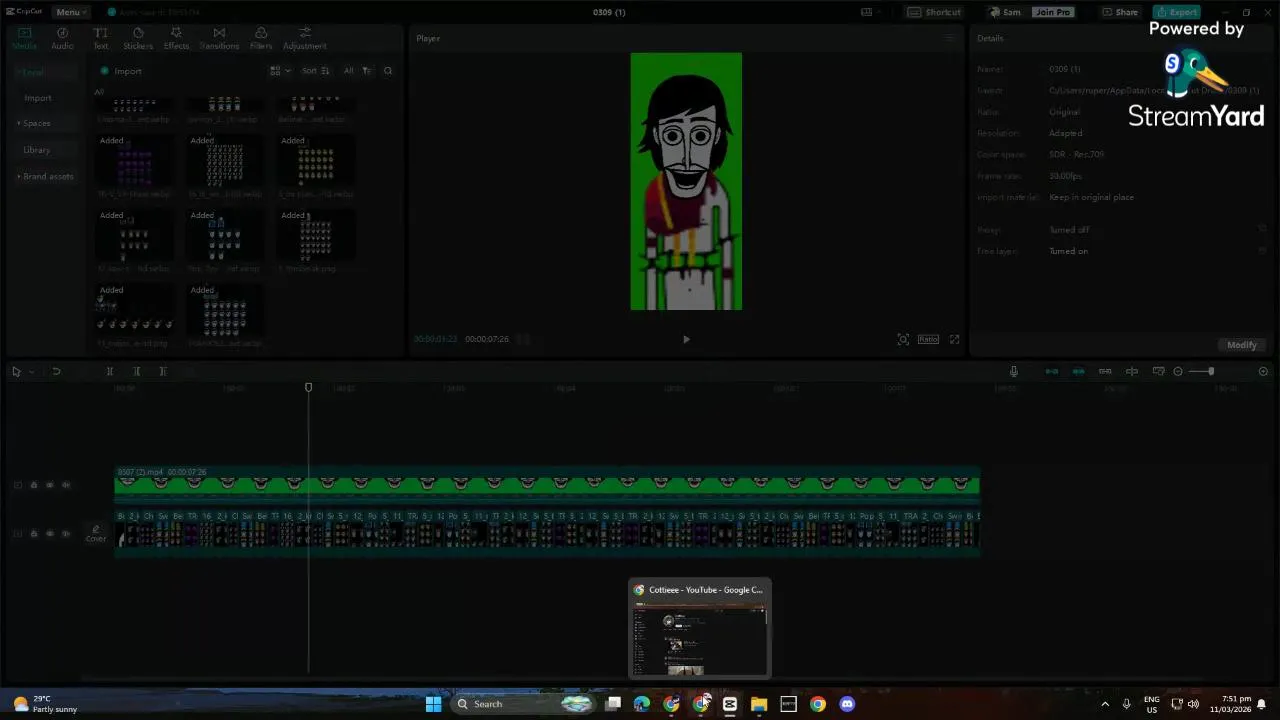The height and width of the screenshot is (720, 1280).
Task: Toggle linkage in timeline toolbar
Action: click(1105, 371)
